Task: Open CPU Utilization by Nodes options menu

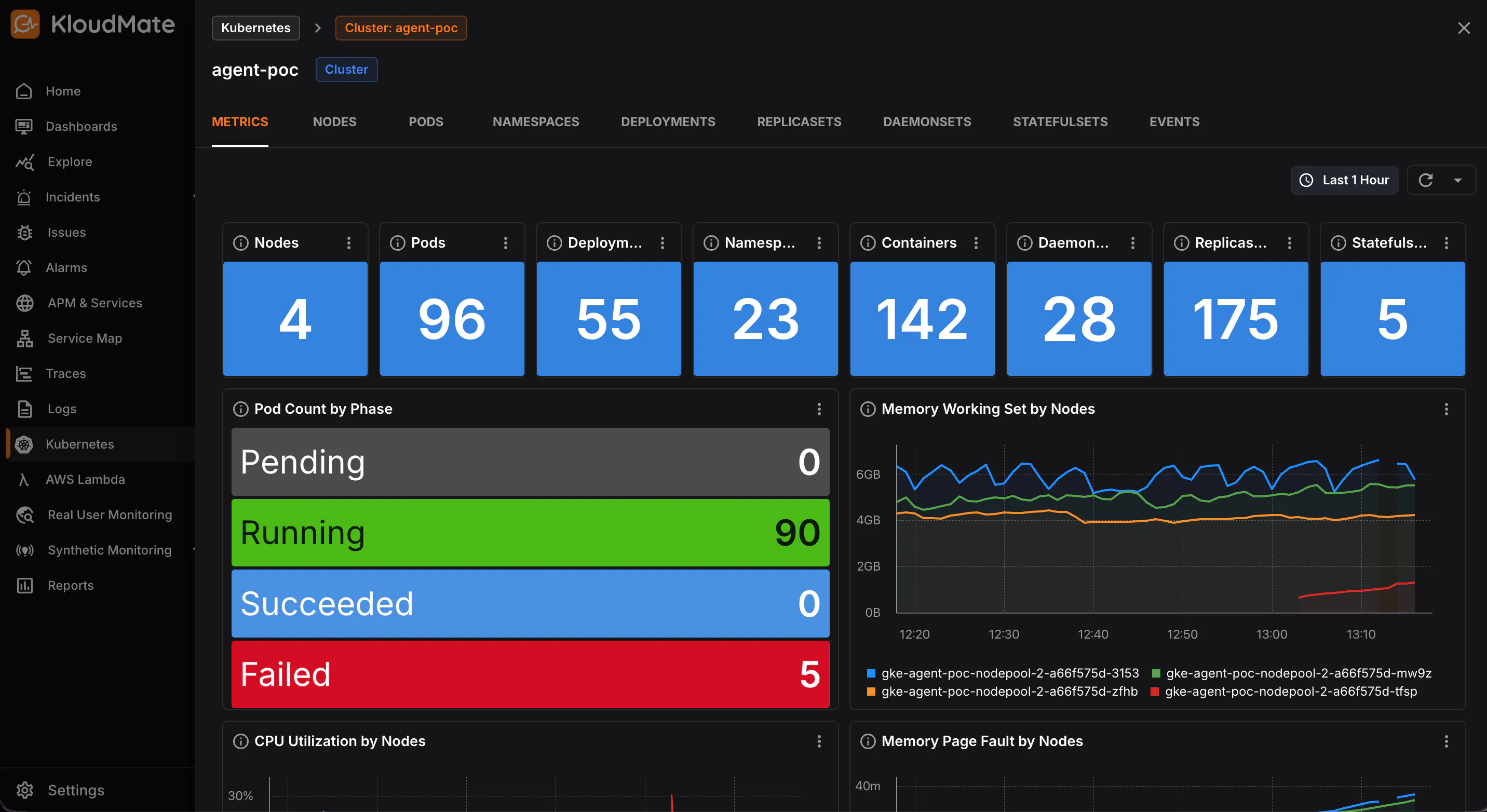Action: [819, 741]
